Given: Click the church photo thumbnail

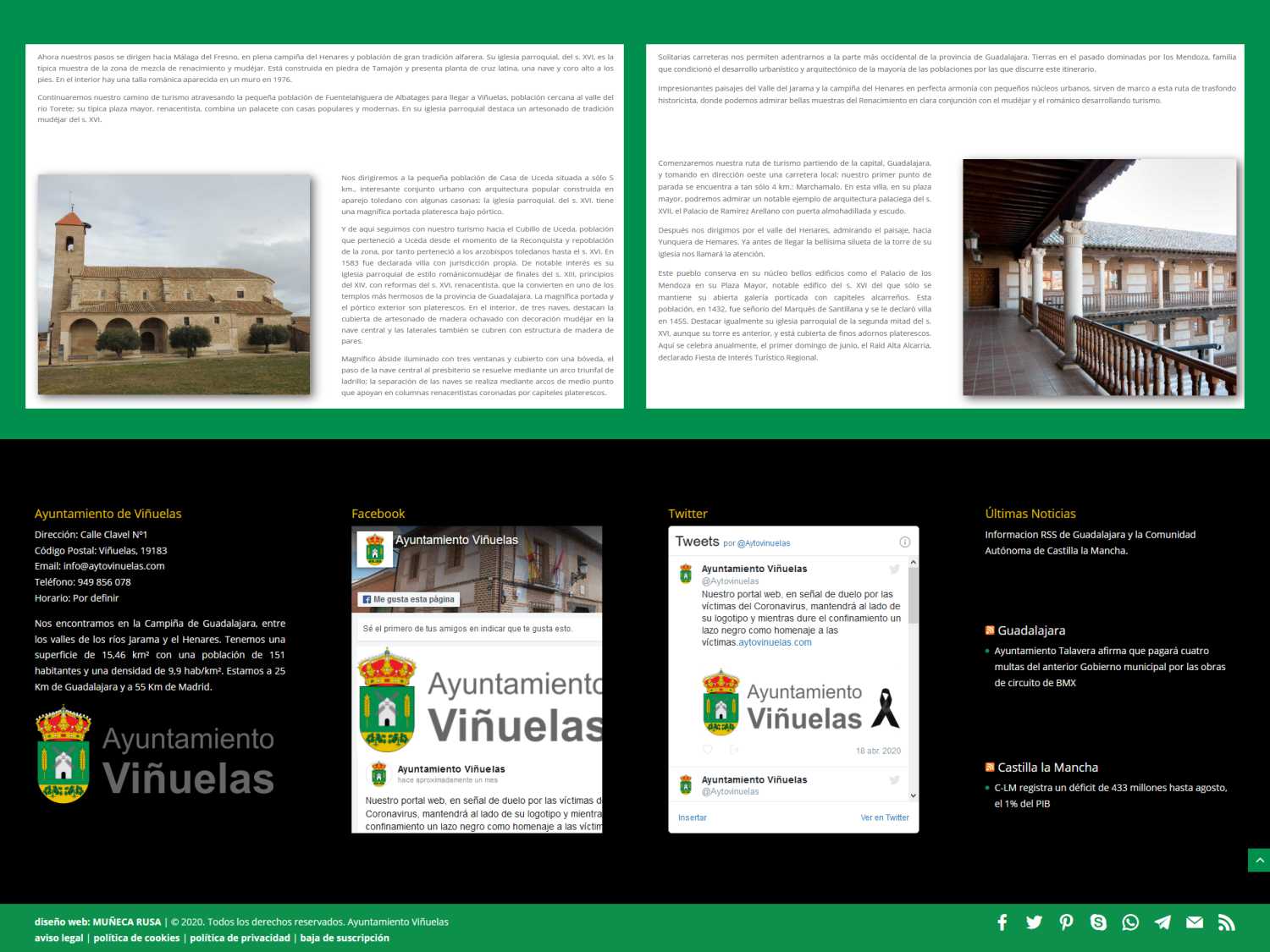Looking at the screenshot, I should click(174, 284).
